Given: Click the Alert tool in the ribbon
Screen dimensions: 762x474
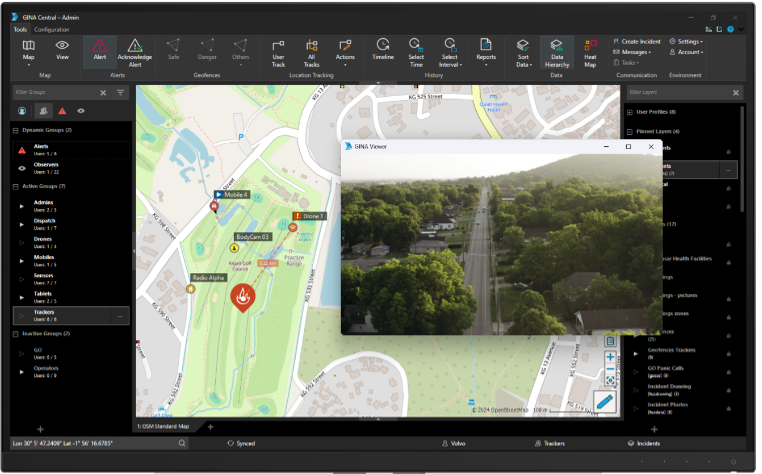Looking at the screenshot, I should pos(101,50).
